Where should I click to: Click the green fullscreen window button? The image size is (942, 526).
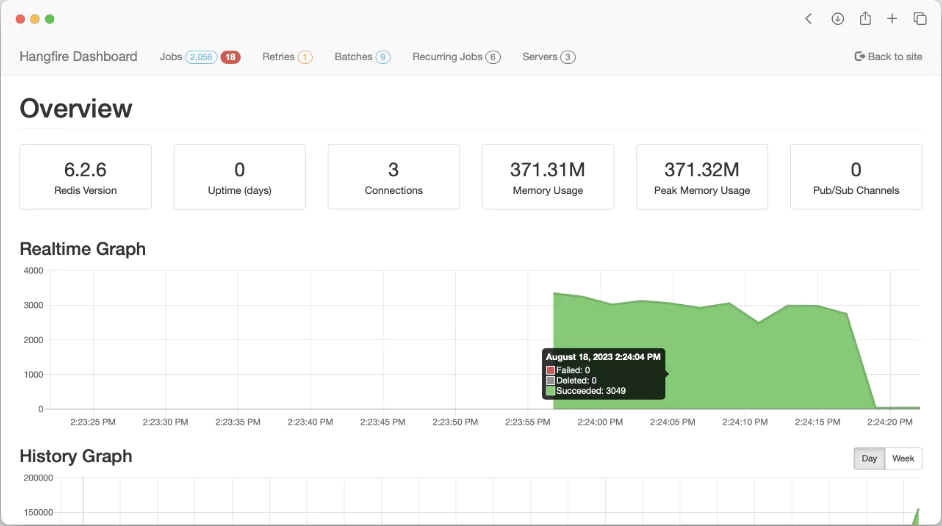[x=50, y=19]
